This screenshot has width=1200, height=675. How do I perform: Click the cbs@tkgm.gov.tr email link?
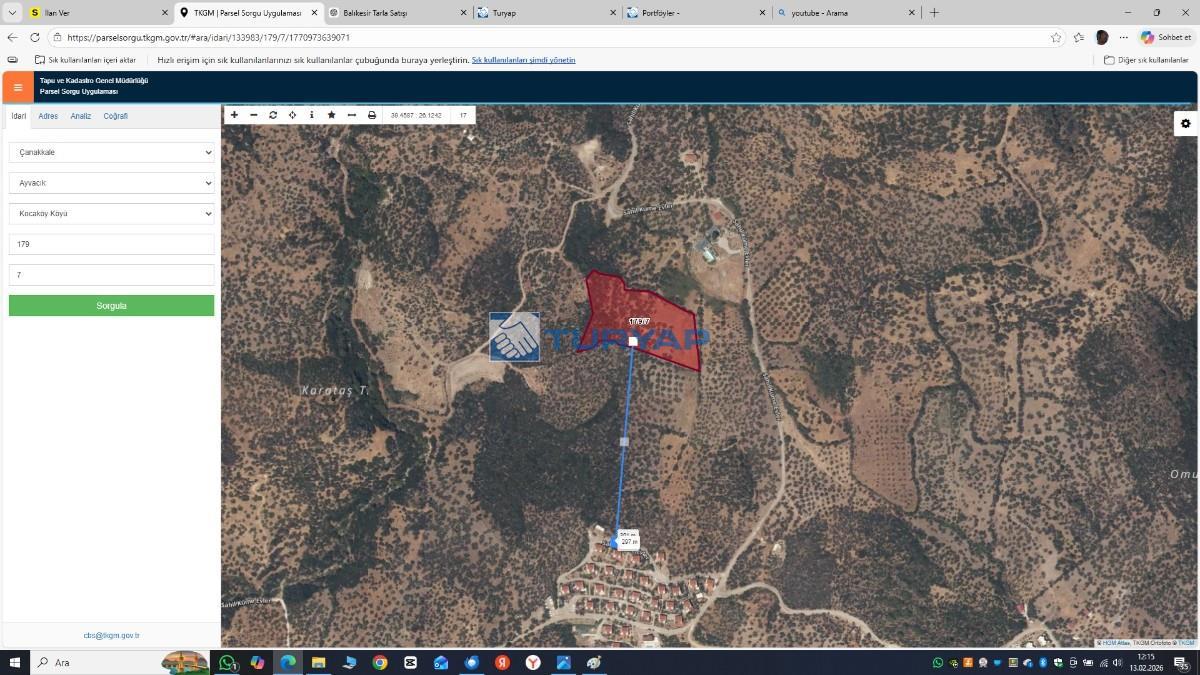click(x=111, y=635)
